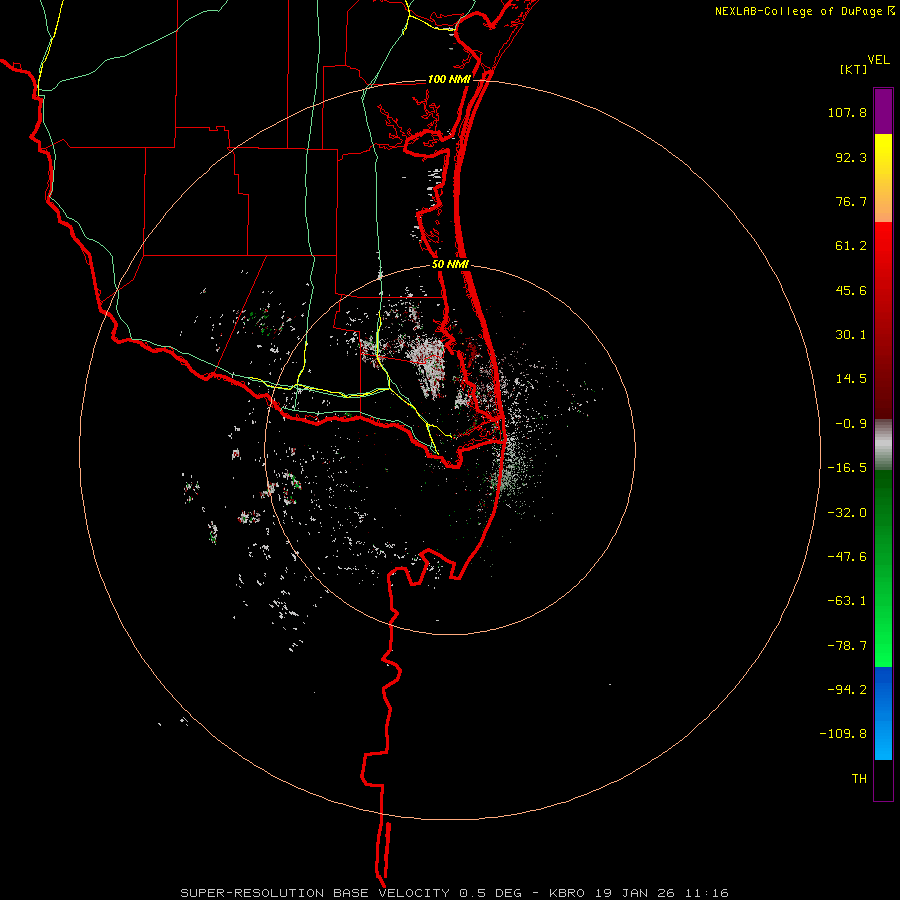Click the -109.8 velocity scale value
The width and height of the screenshot is (900, 900).
point(843,734)
